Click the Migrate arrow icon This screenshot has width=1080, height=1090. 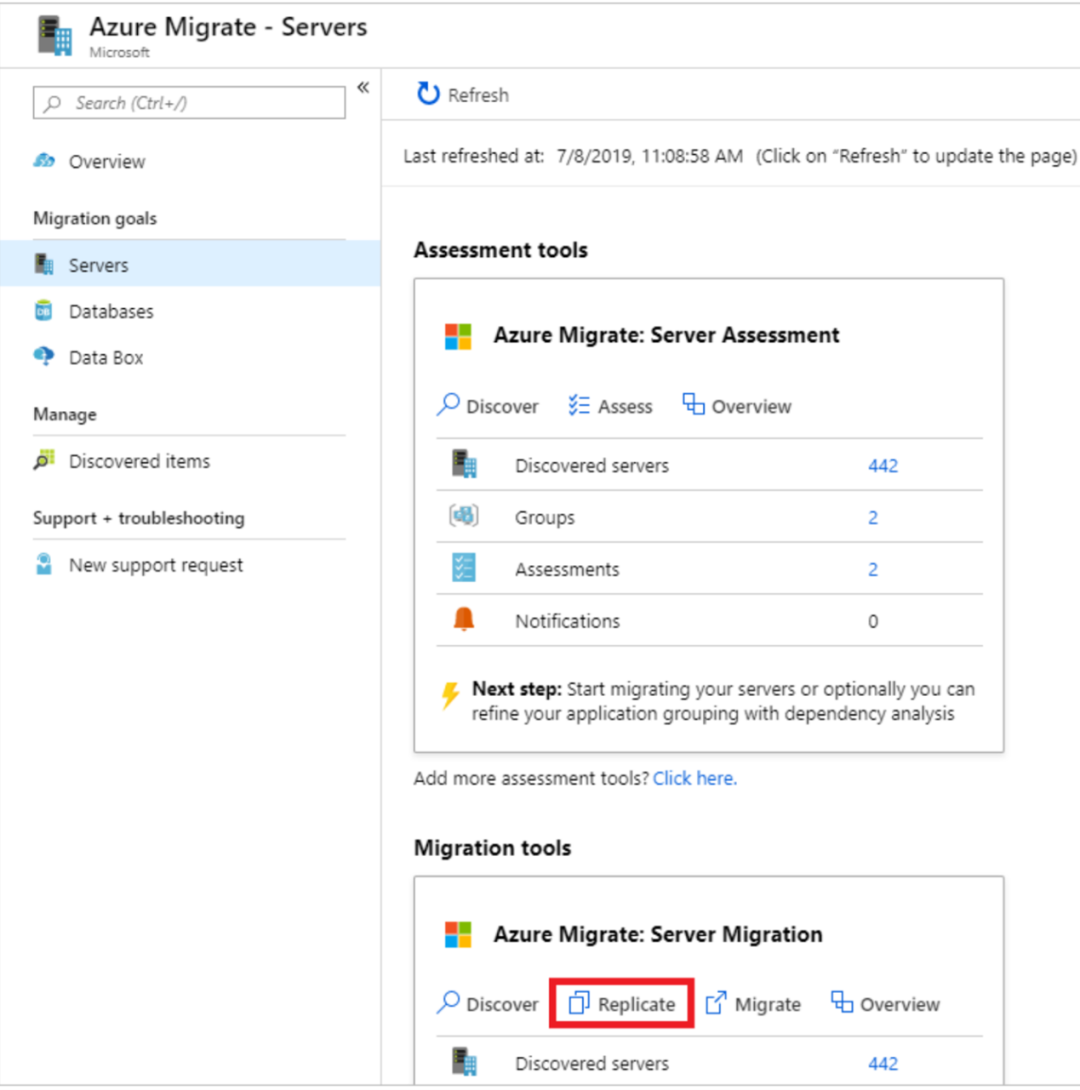[x=716, y=1003]
